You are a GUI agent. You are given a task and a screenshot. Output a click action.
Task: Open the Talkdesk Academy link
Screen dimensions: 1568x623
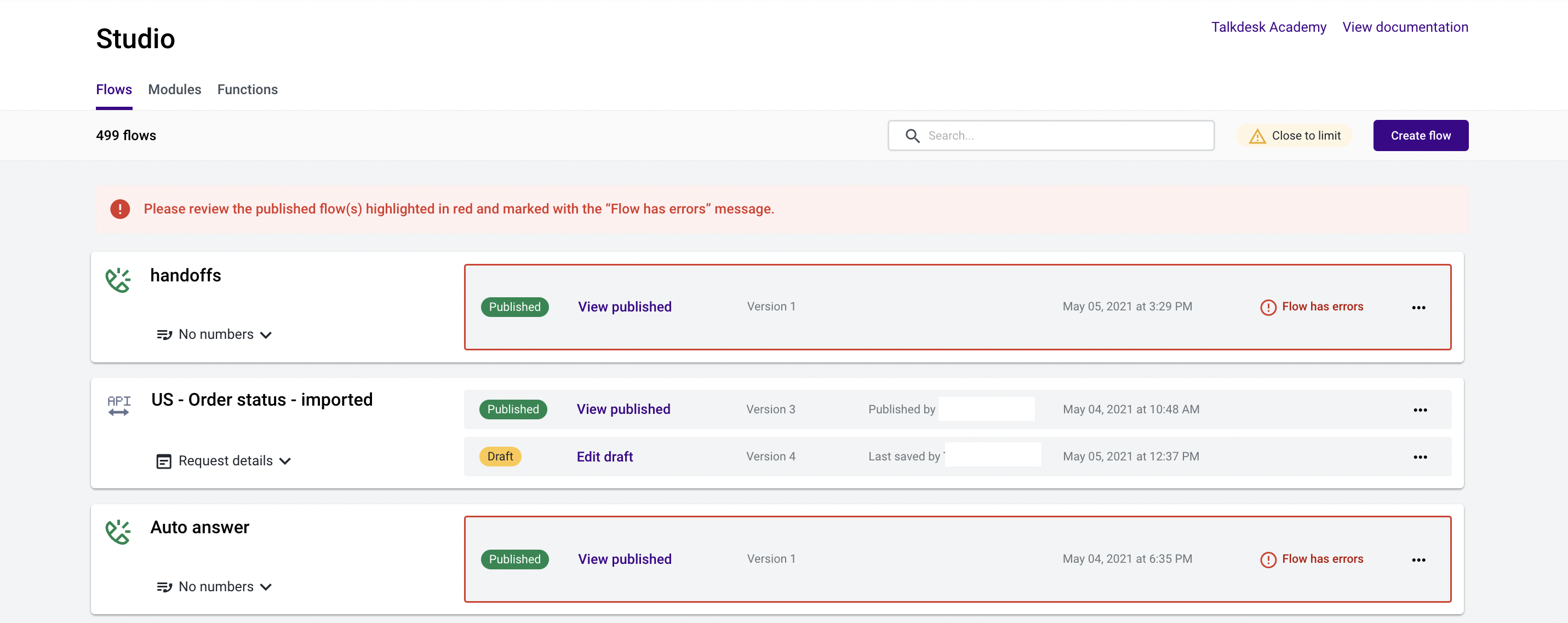point(1268,27)
